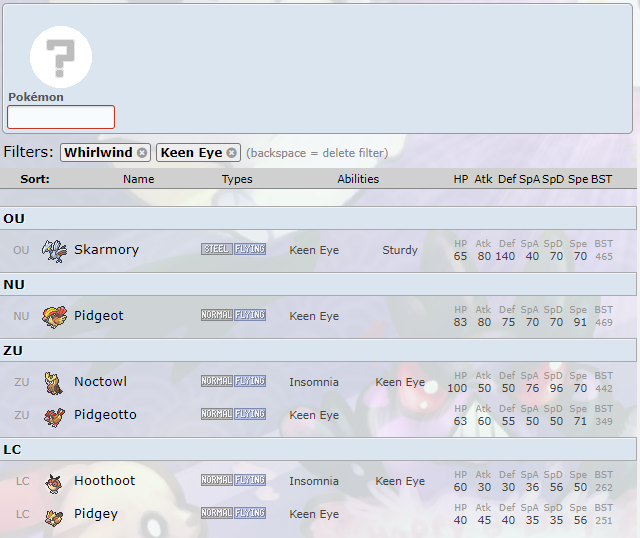This screenshot has height=538, width=640.
Task: Click Pidgeot's Normal type badge
Action: tap(217, 315)
